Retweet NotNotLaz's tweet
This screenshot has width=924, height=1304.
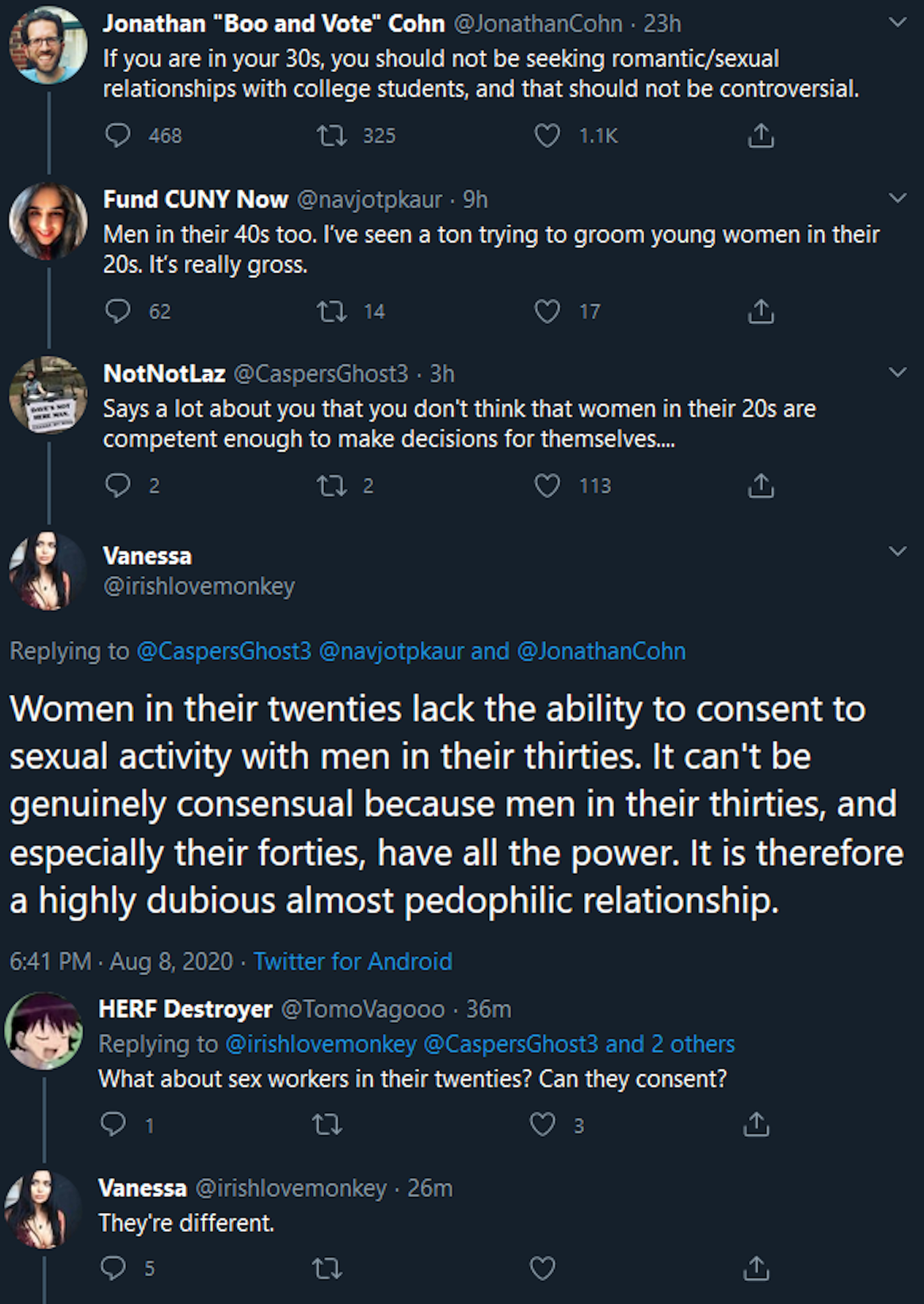[331, 486]
